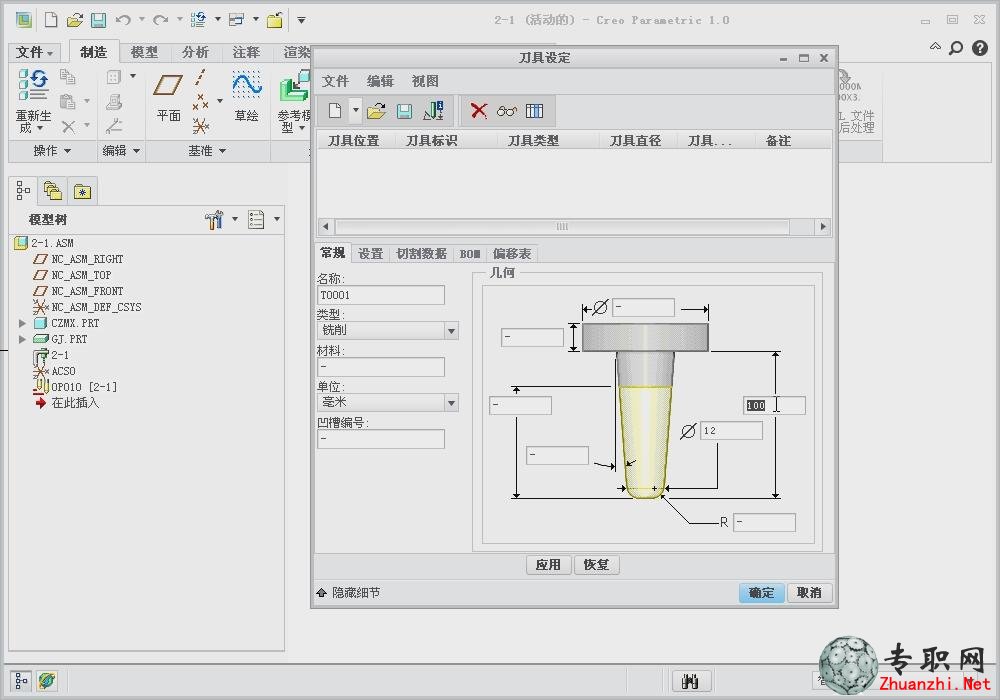
Task: Click the glasses preview tool icon
Action: (x=506, y=111)
